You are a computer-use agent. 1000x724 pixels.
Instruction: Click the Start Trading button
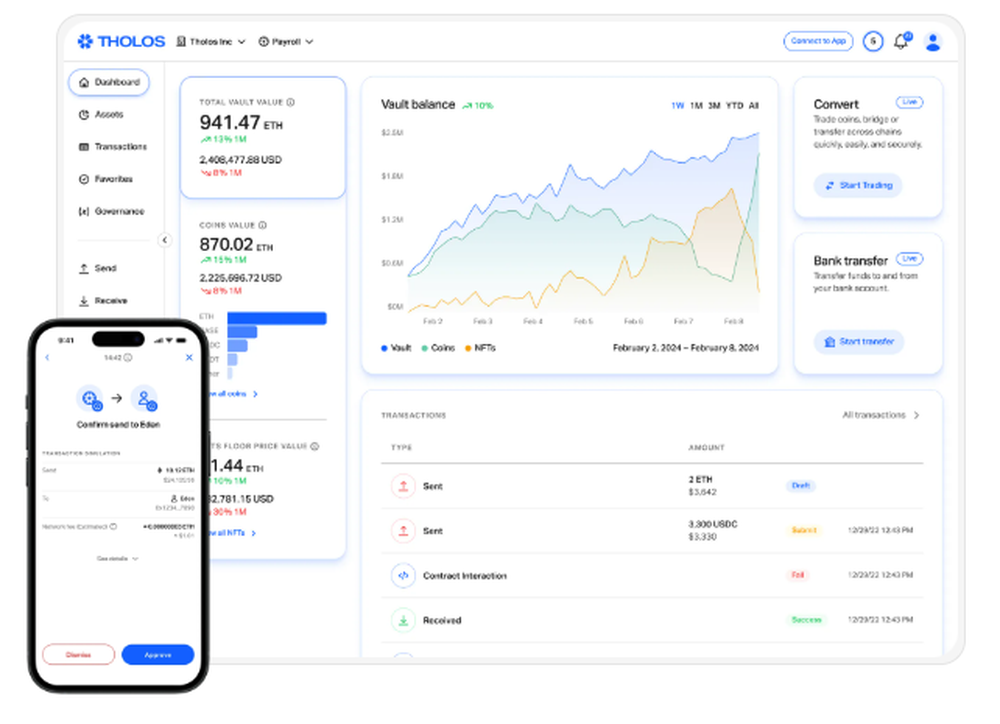[858, 186]
